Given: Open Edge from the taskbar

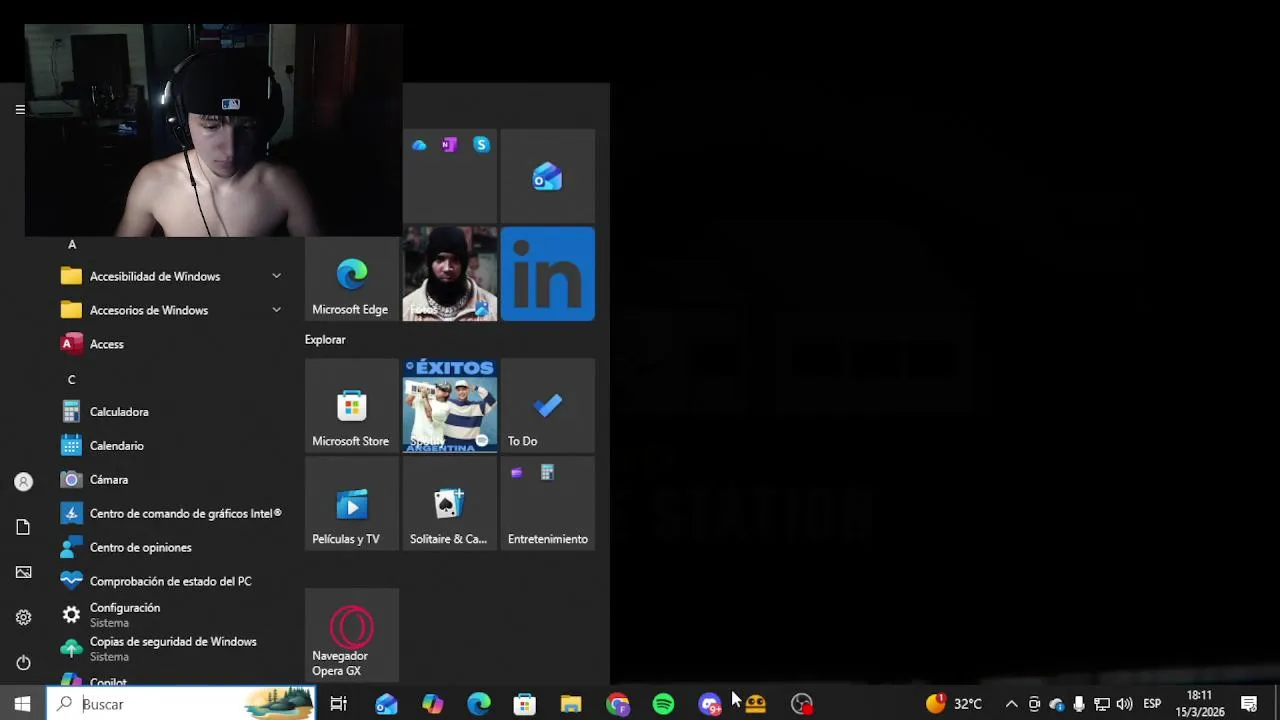Looking at the screenshot, I should click(479, 704).
